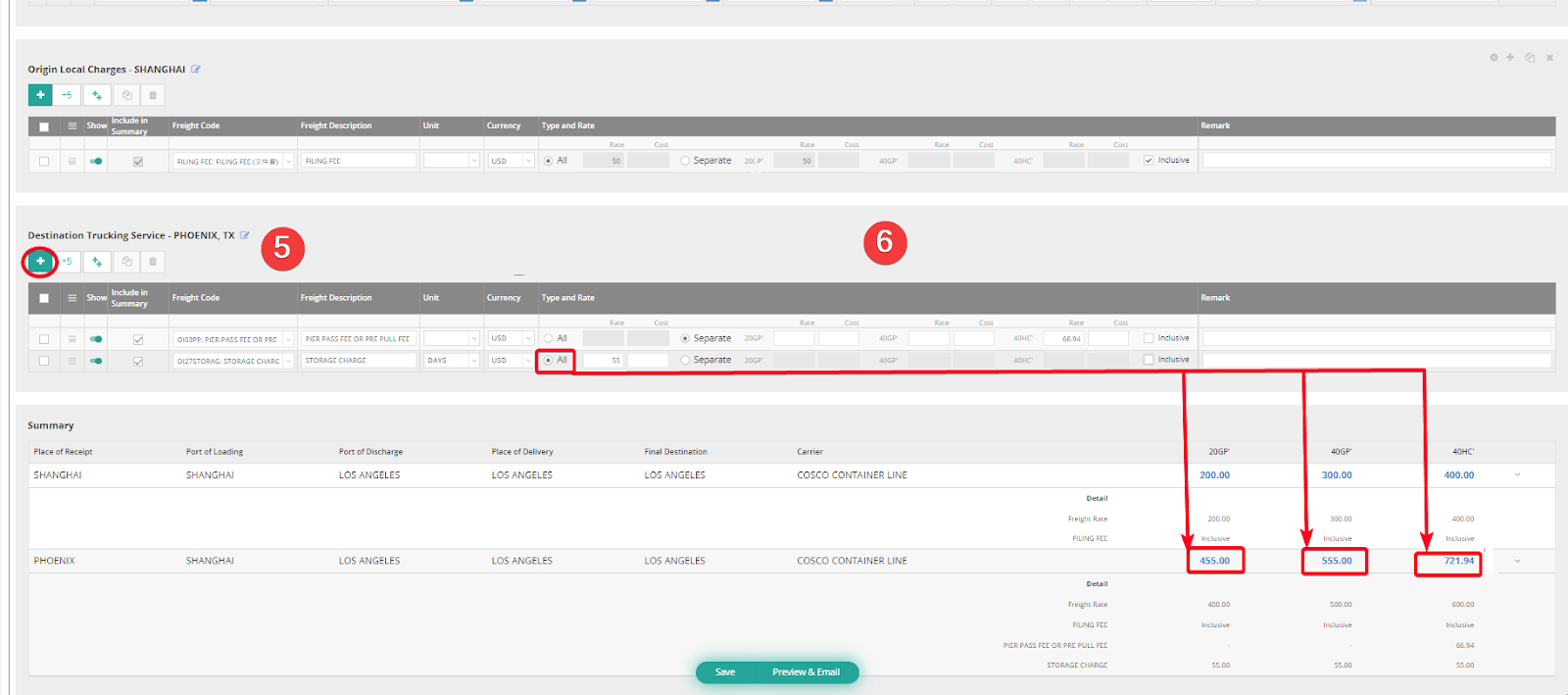
Task: Toggle Show switch for FILING FEE row
Action: (x=96, y=161)
